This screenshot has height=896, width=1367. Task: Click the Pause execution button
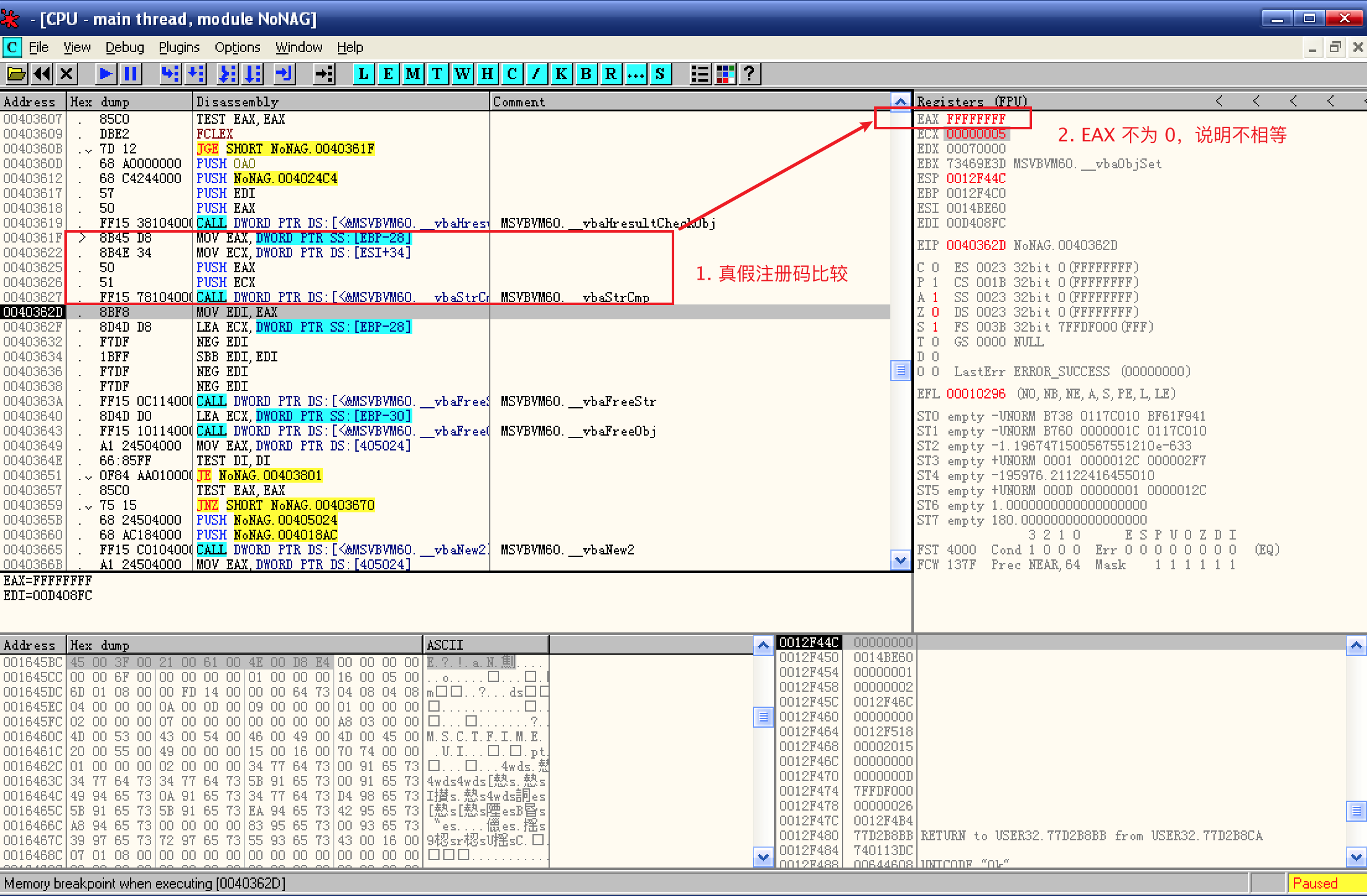131,74
